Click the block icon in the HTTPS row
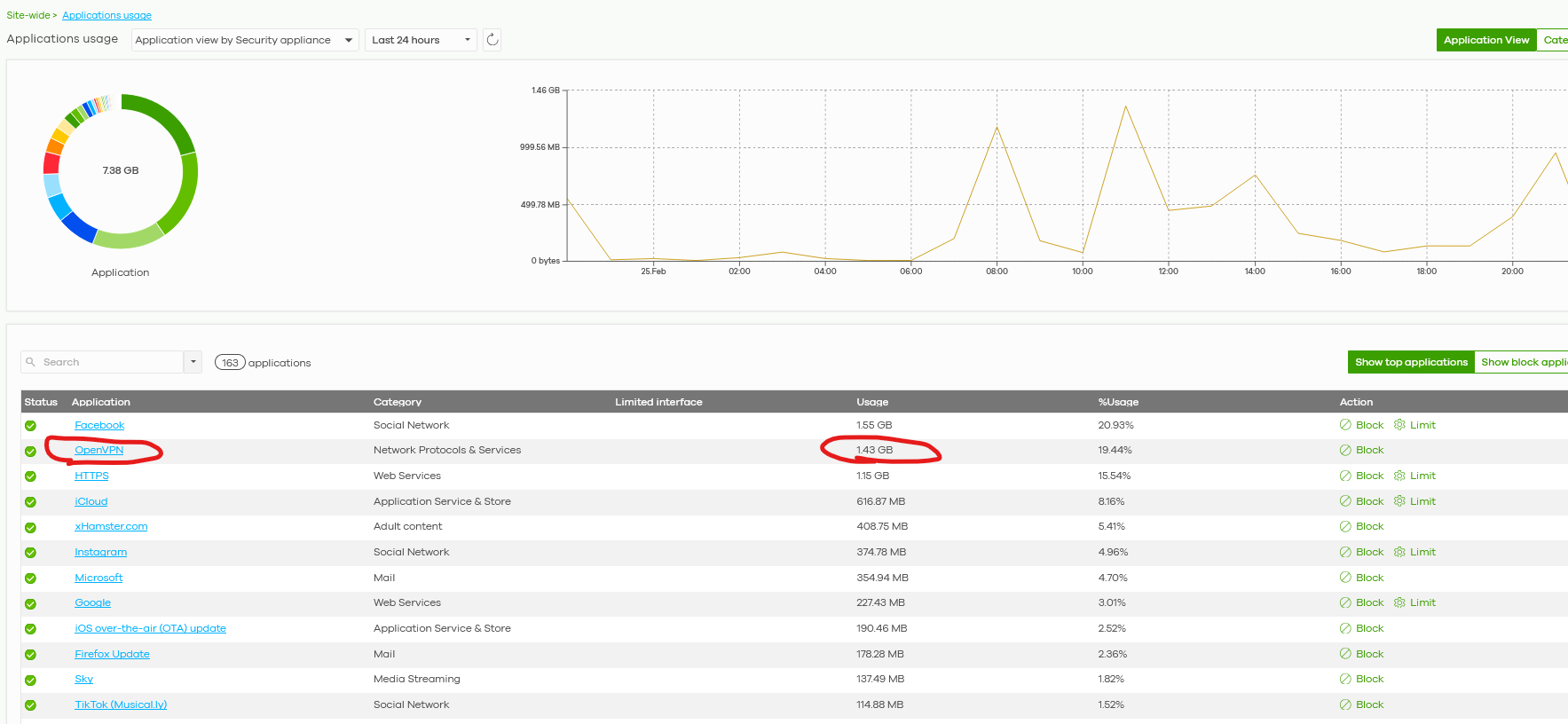This screenshot has height=724, width=1568. point(1345,476)
